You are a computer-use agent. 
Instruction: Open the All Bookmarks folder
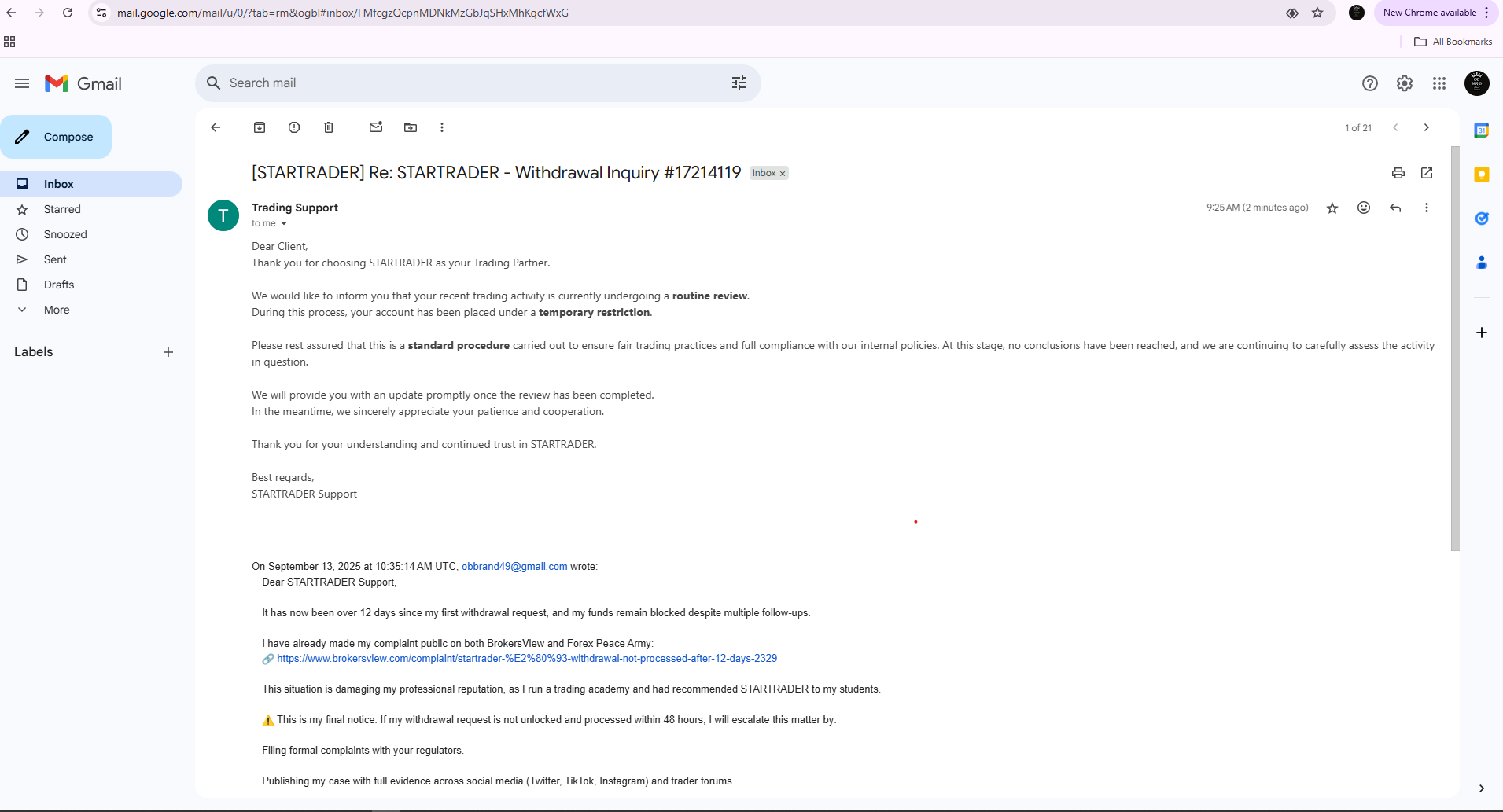tap(1453, 42)
